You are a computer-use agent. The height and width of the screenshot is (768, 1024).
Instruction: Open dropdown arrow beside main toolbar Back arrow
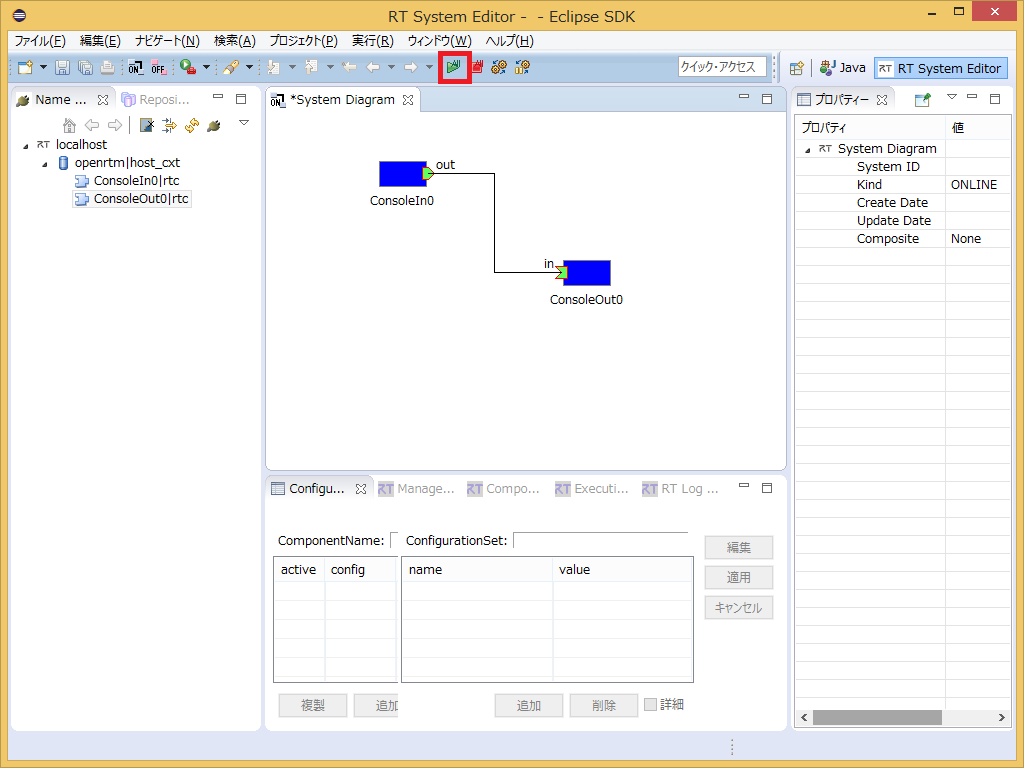(x=391, y=67)
